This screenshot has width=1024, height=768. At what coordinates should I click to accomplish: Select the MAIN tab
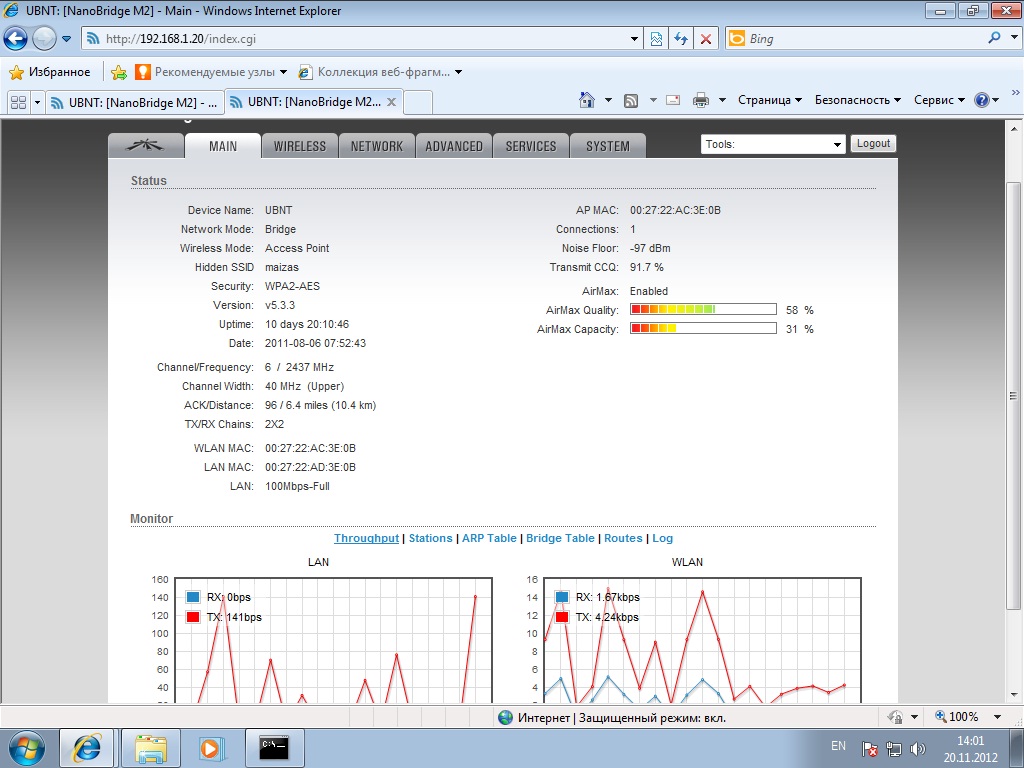tap(223, 146)
